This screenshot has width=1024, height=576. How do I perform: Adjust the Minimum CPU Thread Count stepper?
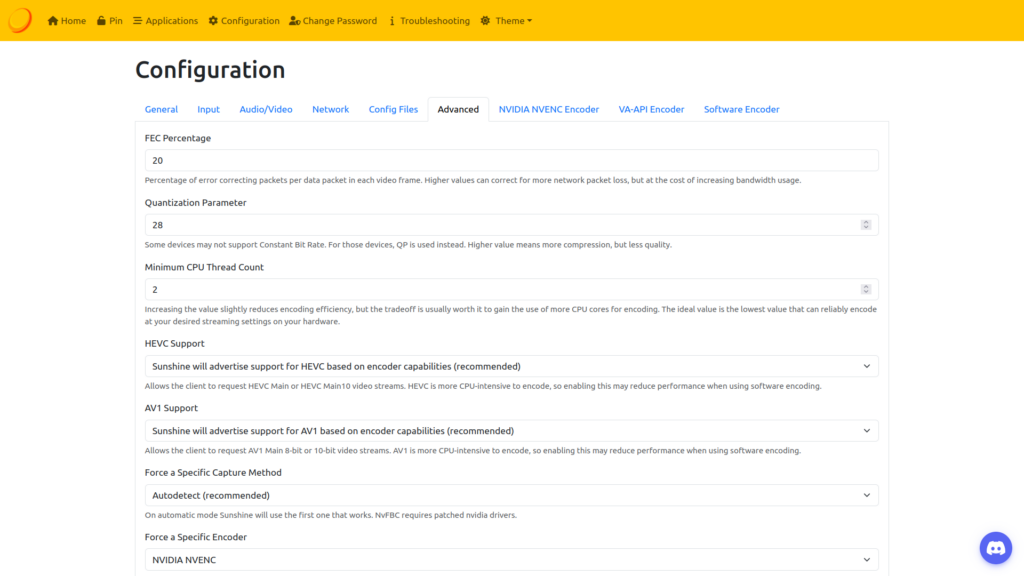[x=866, y=289]
